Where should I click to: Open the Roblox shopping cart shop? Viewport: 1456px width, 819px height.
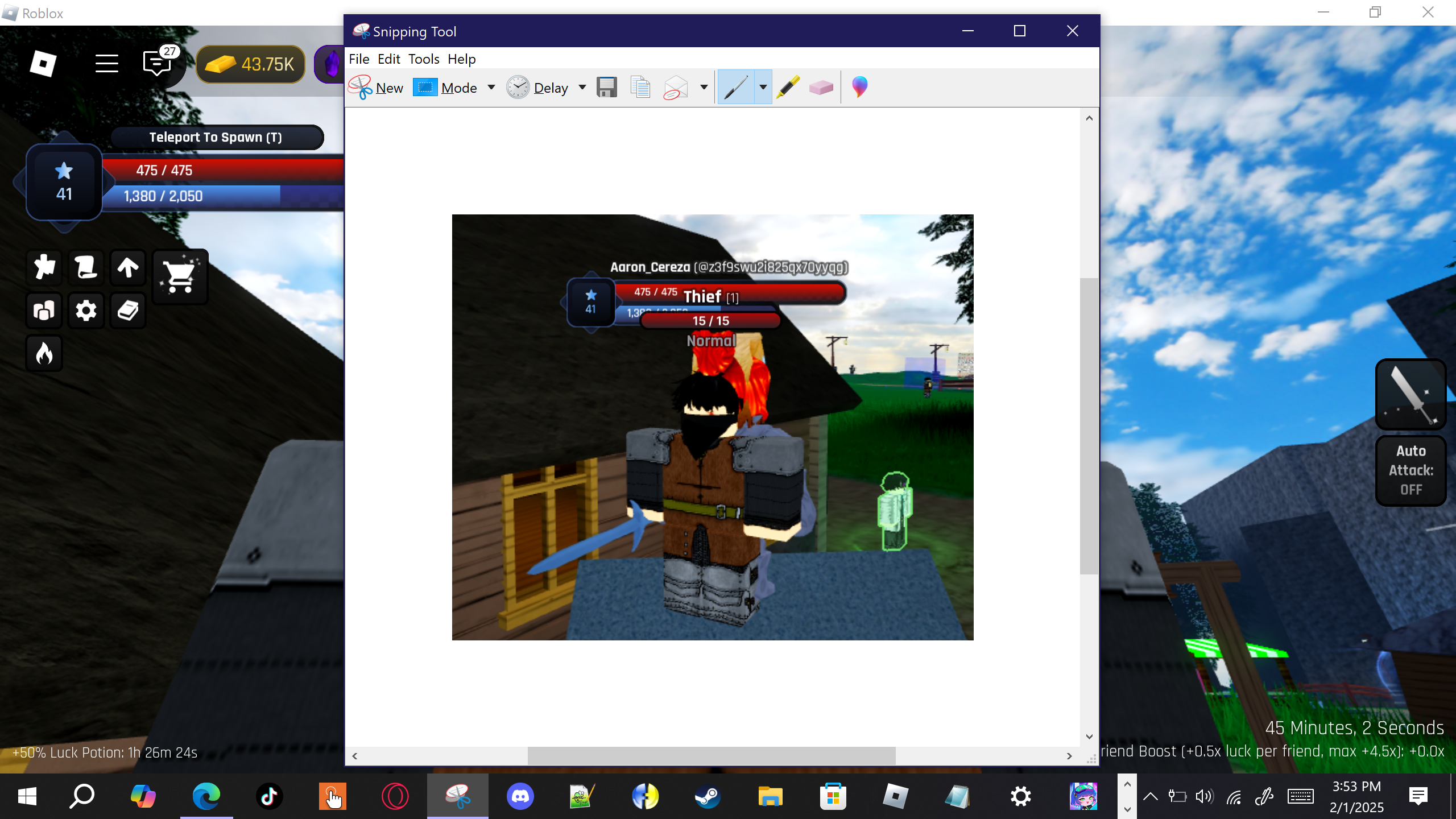coord(180,277)
